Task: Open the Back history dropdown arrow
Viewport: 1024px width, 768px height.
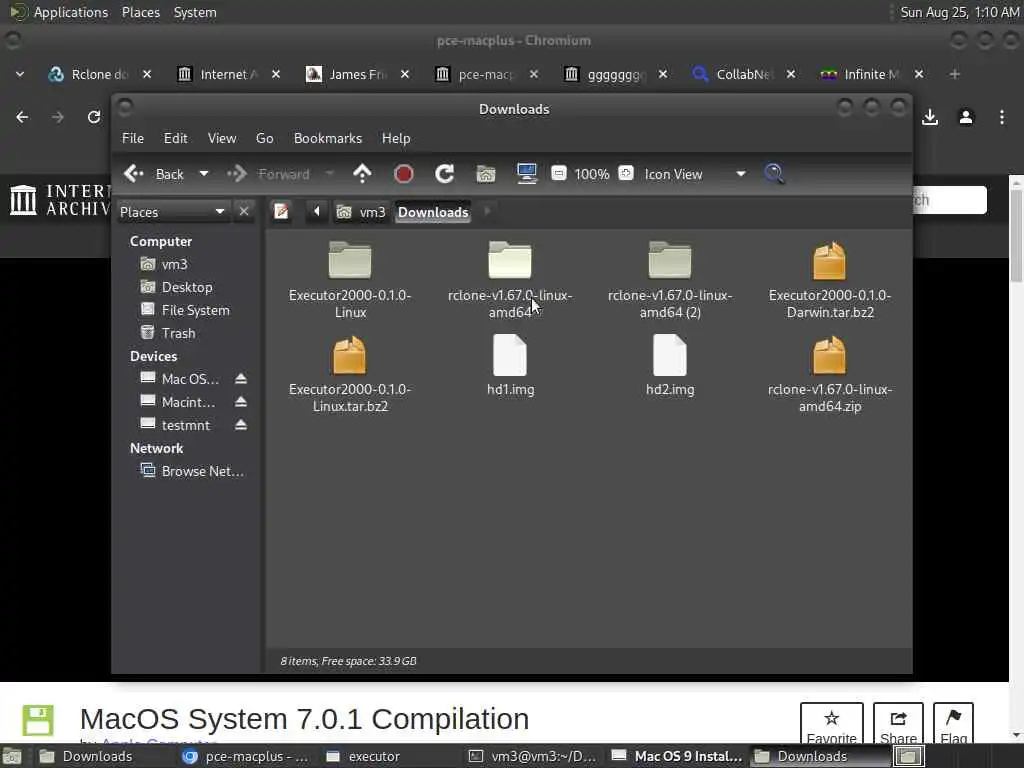Action: click(x=204, y=174)
